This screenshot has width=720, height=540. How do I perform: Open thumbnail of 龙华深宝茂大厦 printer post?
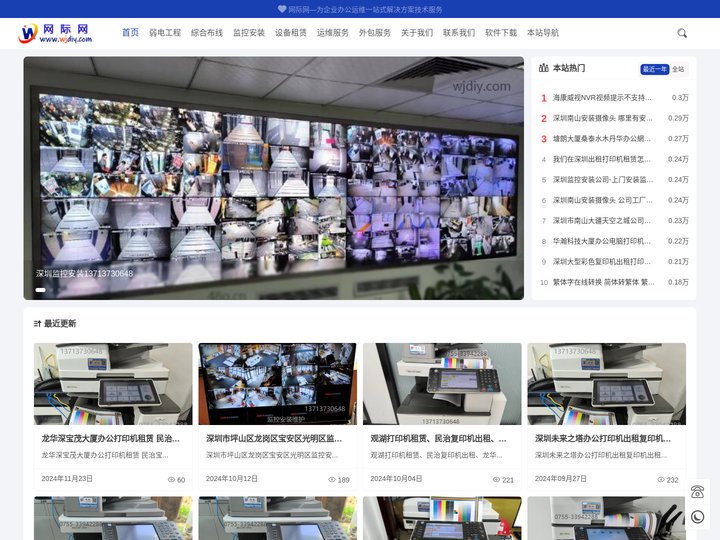coord(113,384)
